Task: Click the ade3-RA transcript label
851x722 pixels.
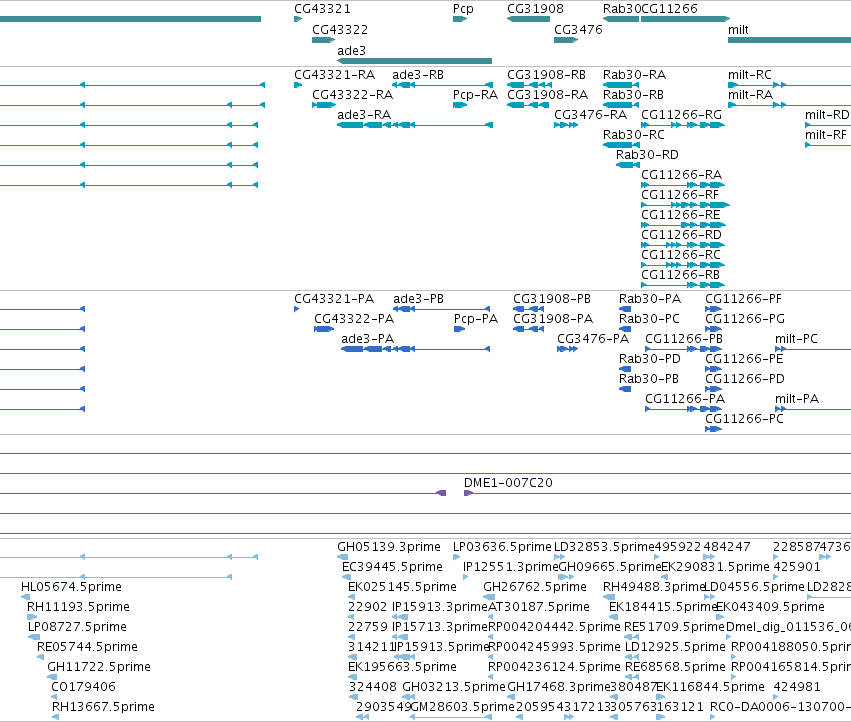Action: pos(364,115)
